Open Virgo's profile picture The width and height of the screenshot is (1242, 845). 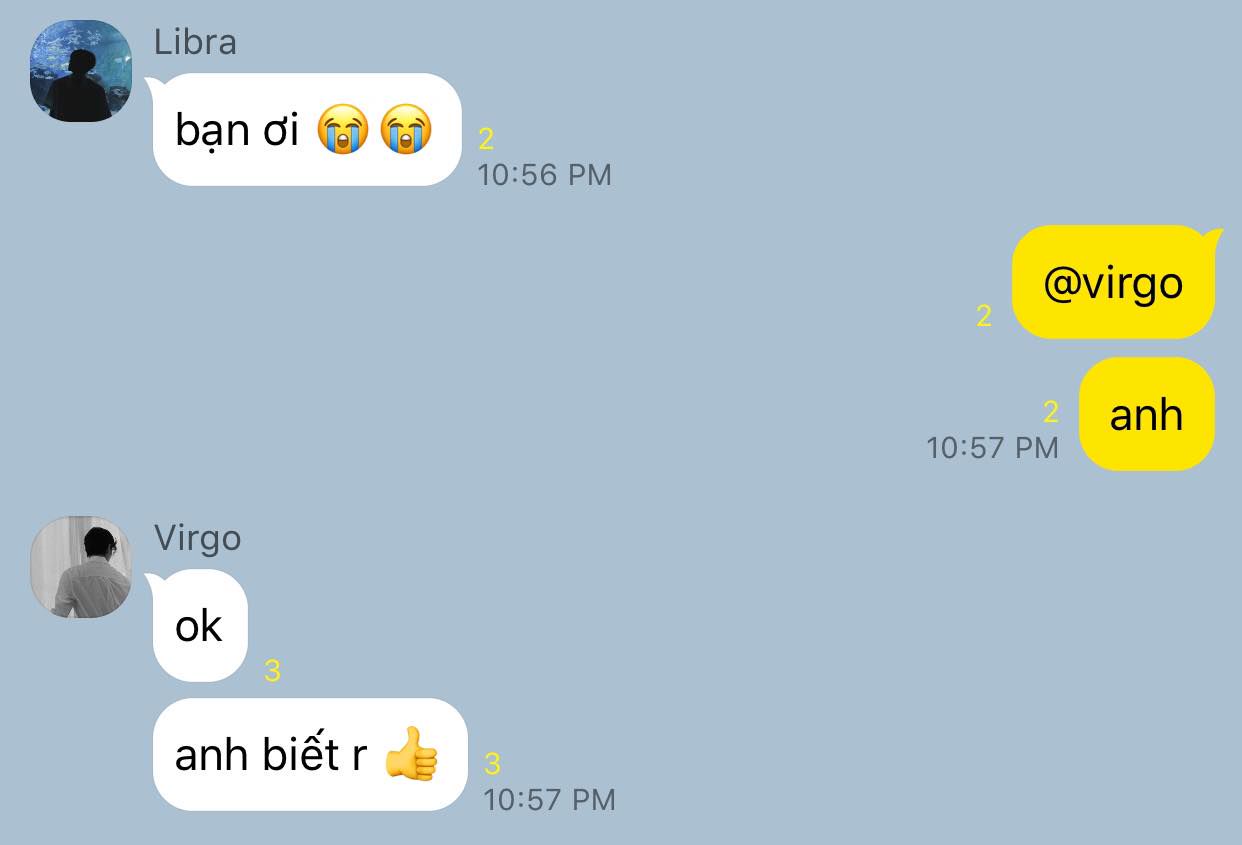tap(81, 567)
